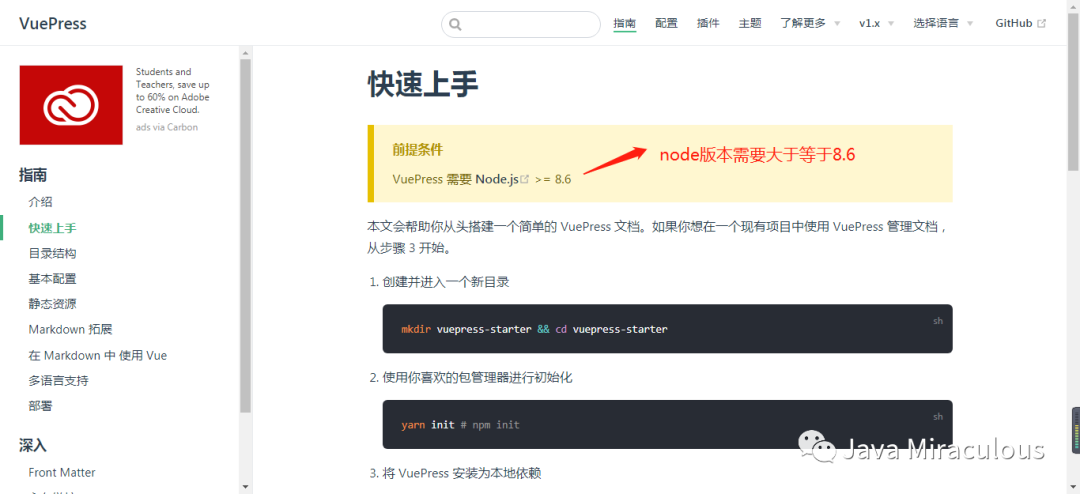Click the external-link icon after Node.js

(x=524, y=180)
